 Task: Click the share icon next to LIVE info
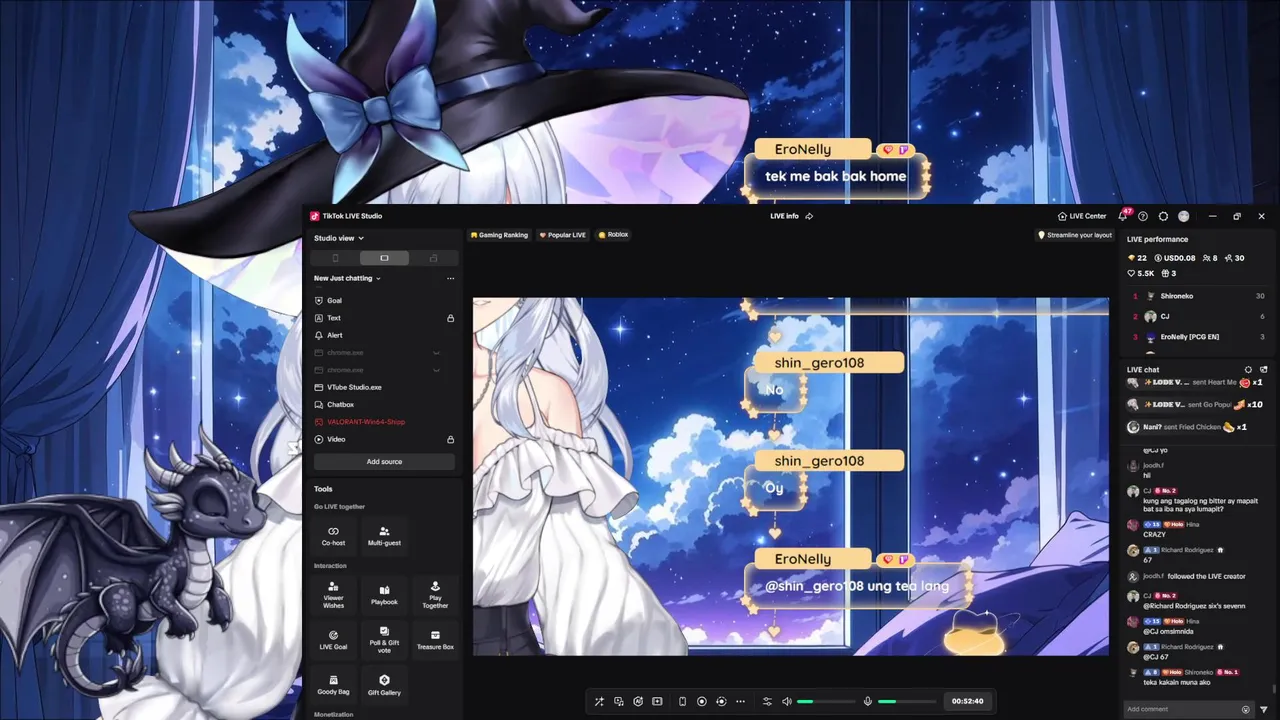tap(809, 216)
